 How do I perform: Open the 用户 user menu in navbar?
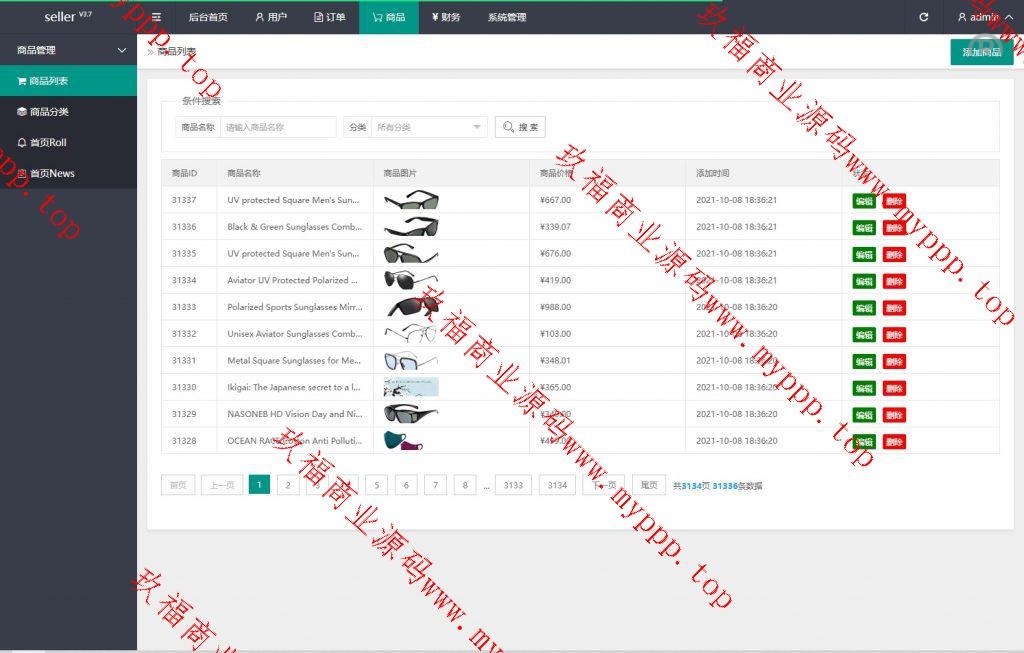[x=270, y=17]
